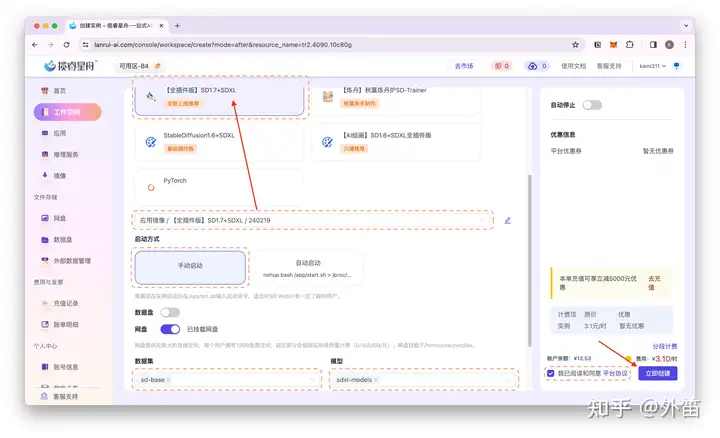Screen dimensions: 720x438
Task: Bookmark the page with the star icon
Action: [575, 45]
